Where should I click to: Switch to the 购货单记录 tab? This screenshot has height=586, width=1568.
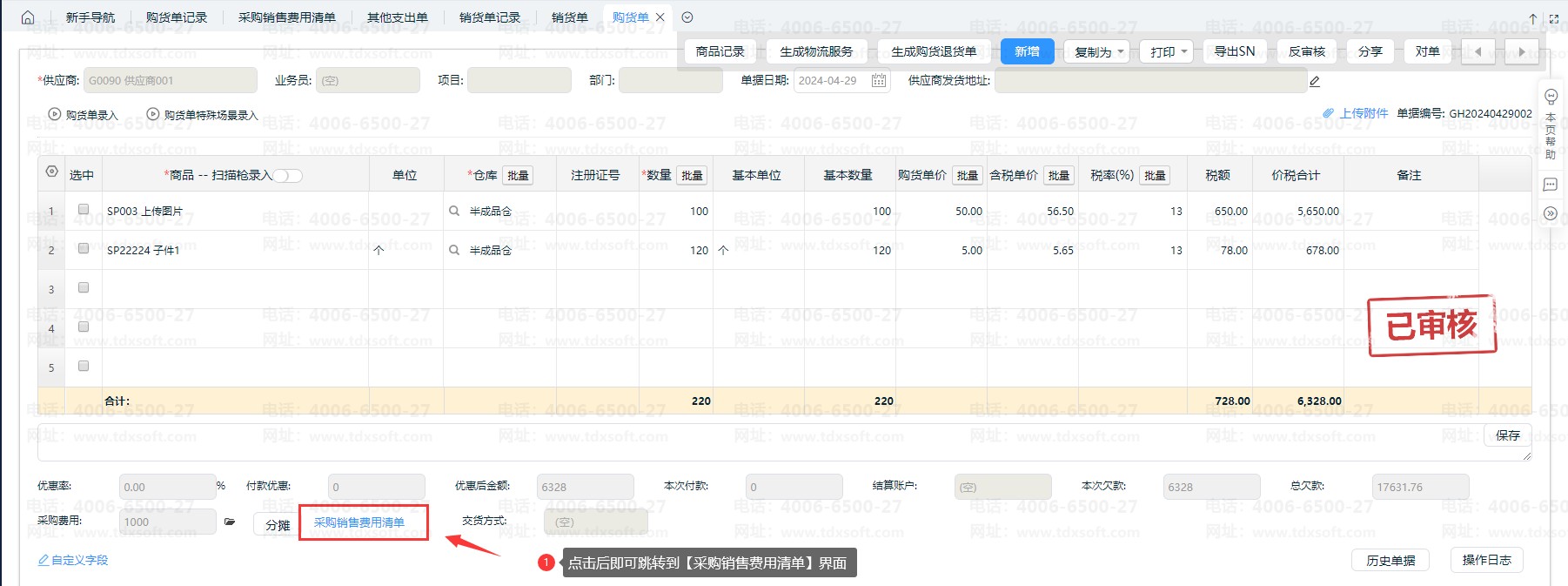click(177, 17)
